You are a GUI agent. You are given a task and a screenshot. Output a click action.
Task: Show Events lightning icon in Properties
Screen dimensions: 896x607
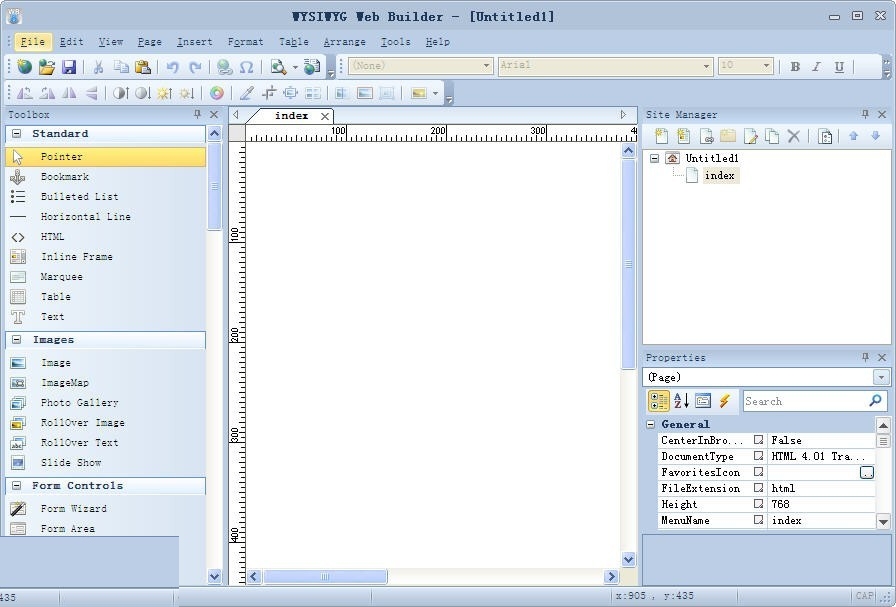pyautogui.click(x=725, y=401)
